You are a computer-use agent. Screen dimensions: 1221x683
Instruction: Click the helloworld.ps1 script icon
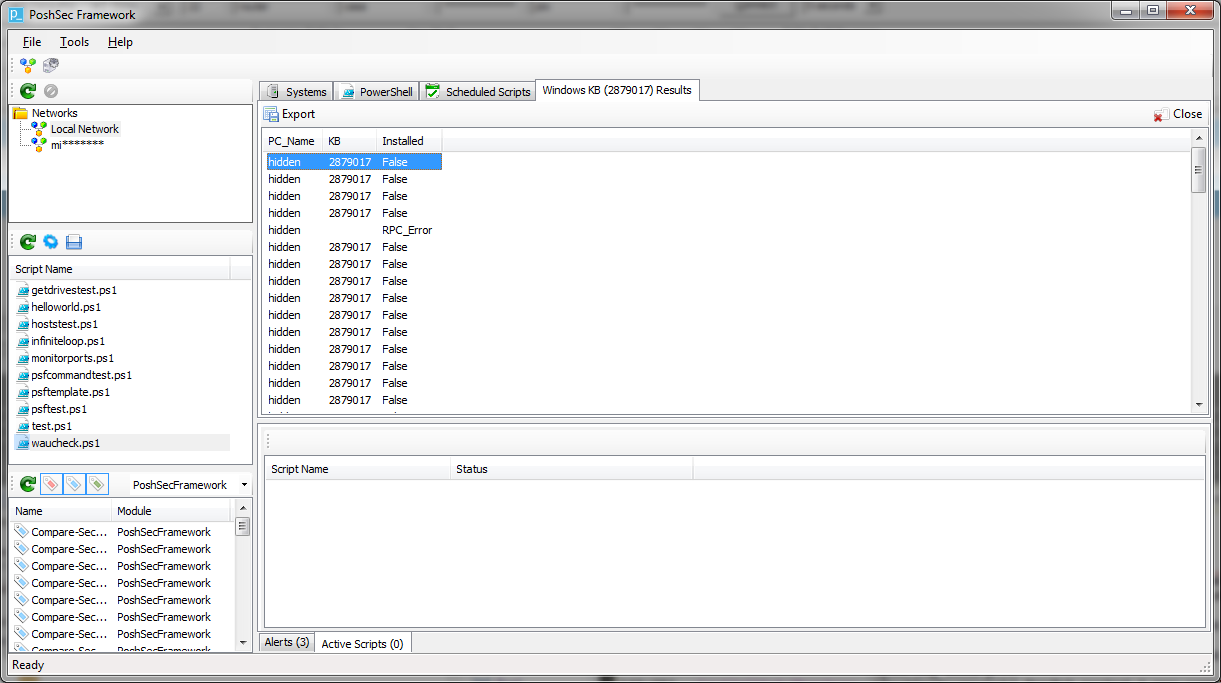pos(23,307)
